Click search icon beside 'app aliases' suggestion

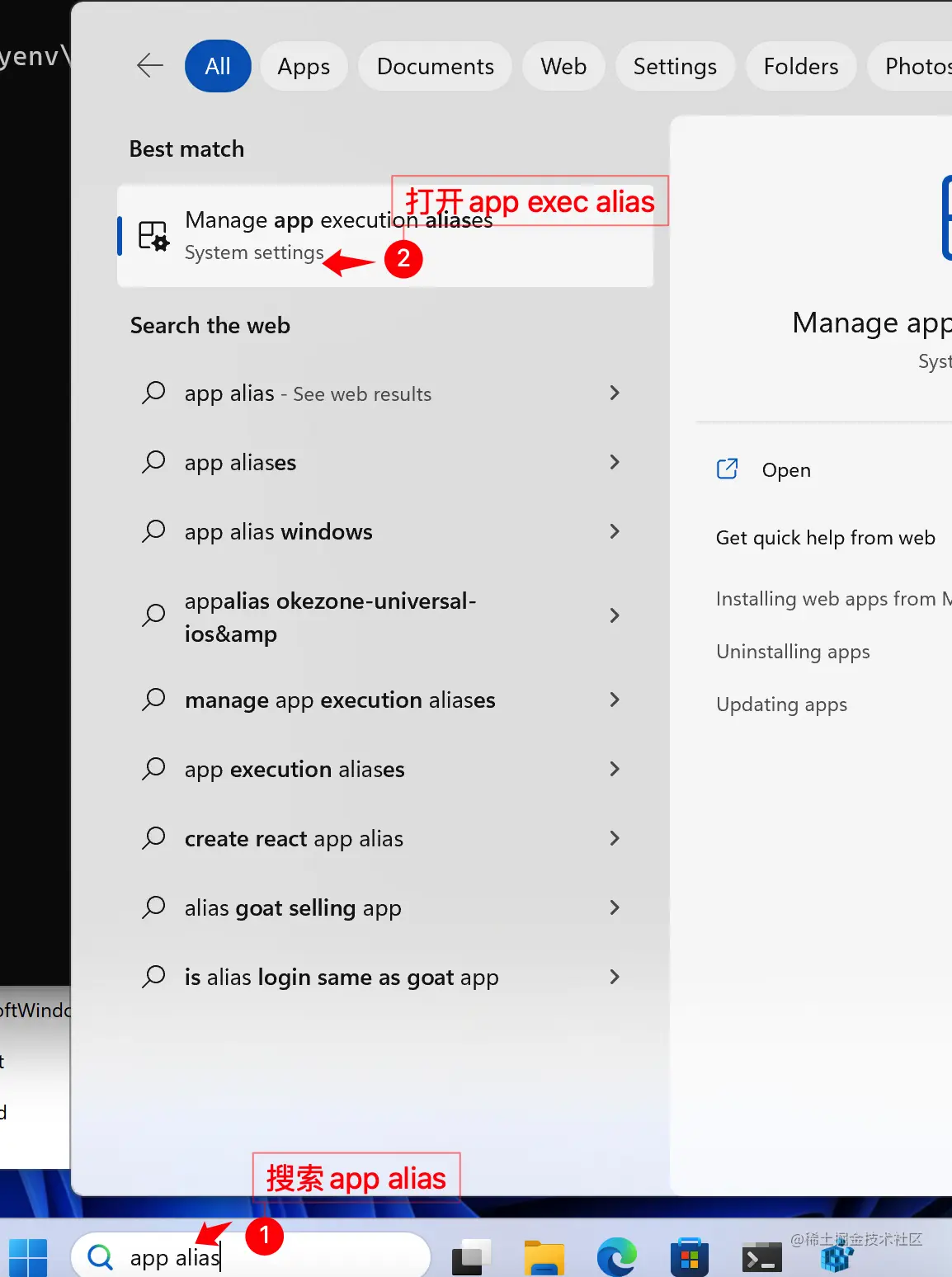pyautogui.click(x=153, y=462)
